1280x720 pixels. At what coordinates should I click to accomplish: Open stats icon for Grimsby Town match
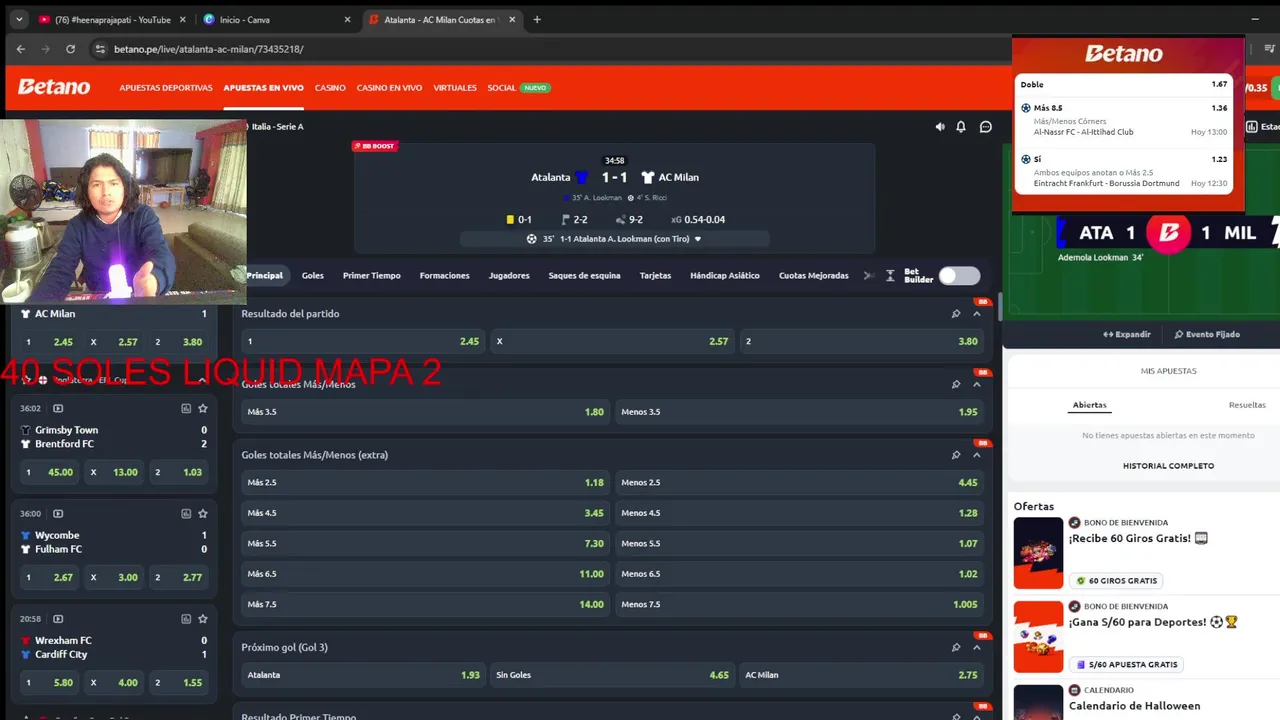click(186, 408)
